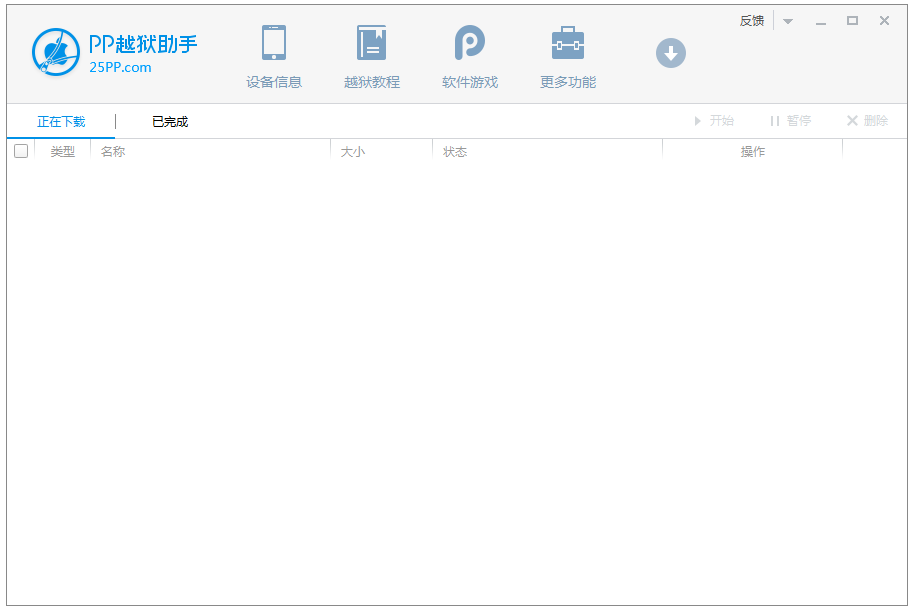Image resolution: width=913 pixels, height=608 pixels.
Task: Click the 开始 start button
Action: (x=714, y=121)
